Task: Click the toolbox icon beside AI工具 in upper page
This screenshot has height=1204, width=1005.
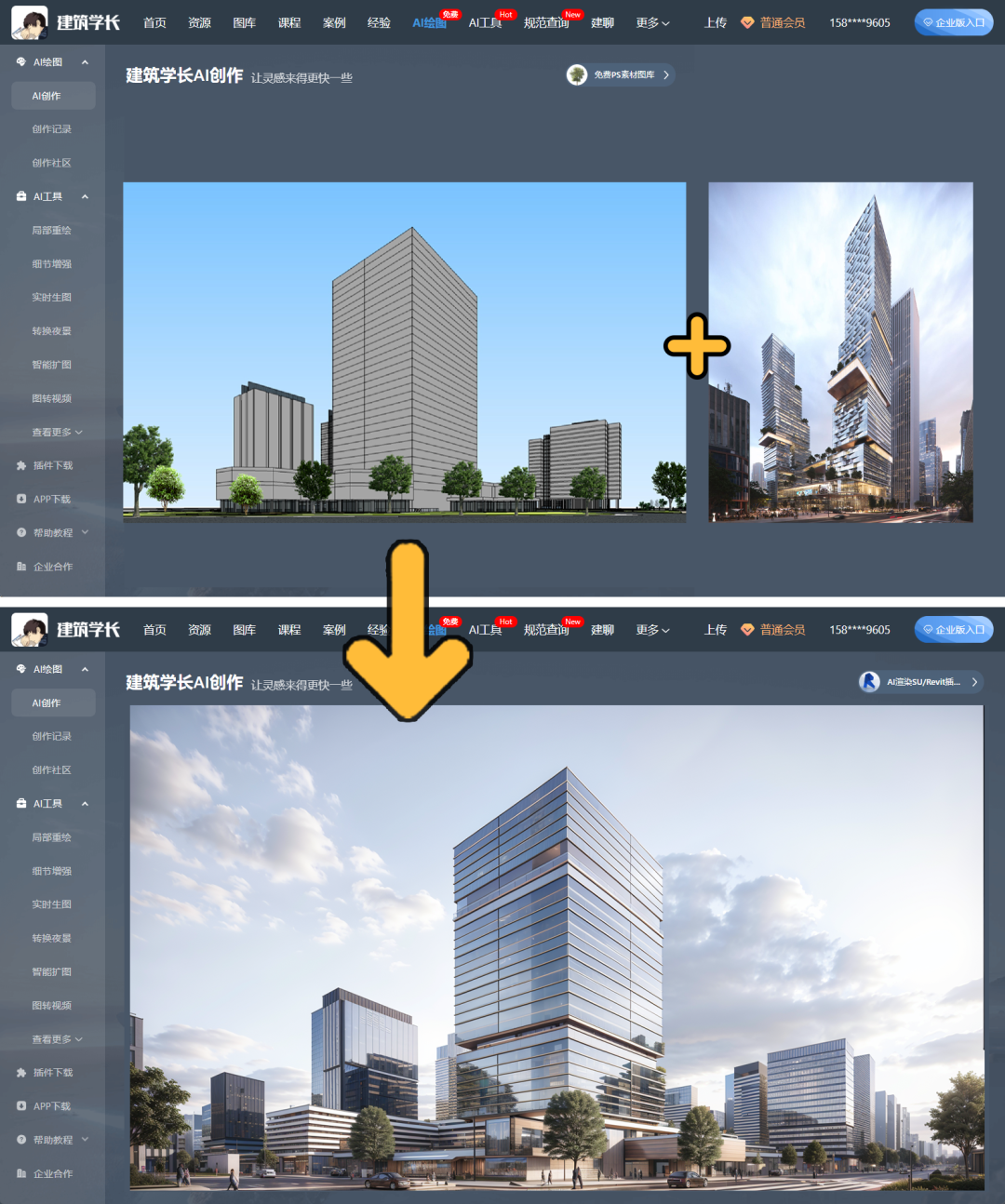Action: pyautogui.click(x=21, y=196)
